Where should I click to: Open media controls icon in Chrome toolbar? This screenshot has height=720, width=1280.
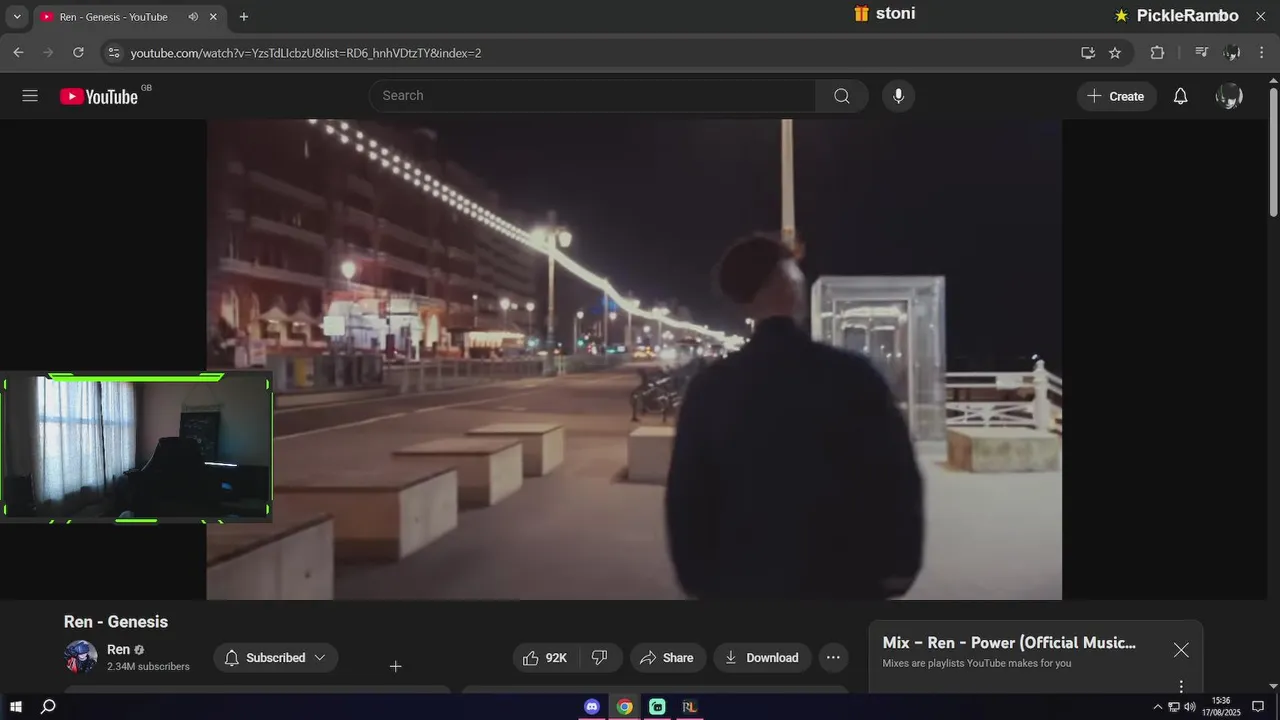click(x=1202, y=53)
